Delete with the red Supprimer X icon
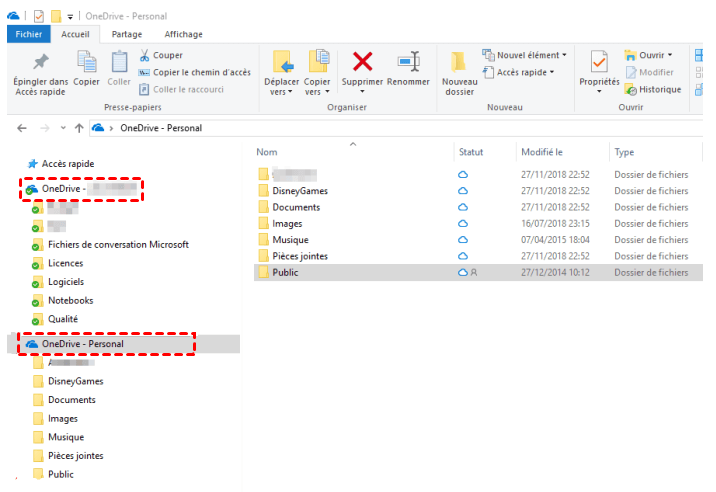716x492 pixels. (363, 61)
